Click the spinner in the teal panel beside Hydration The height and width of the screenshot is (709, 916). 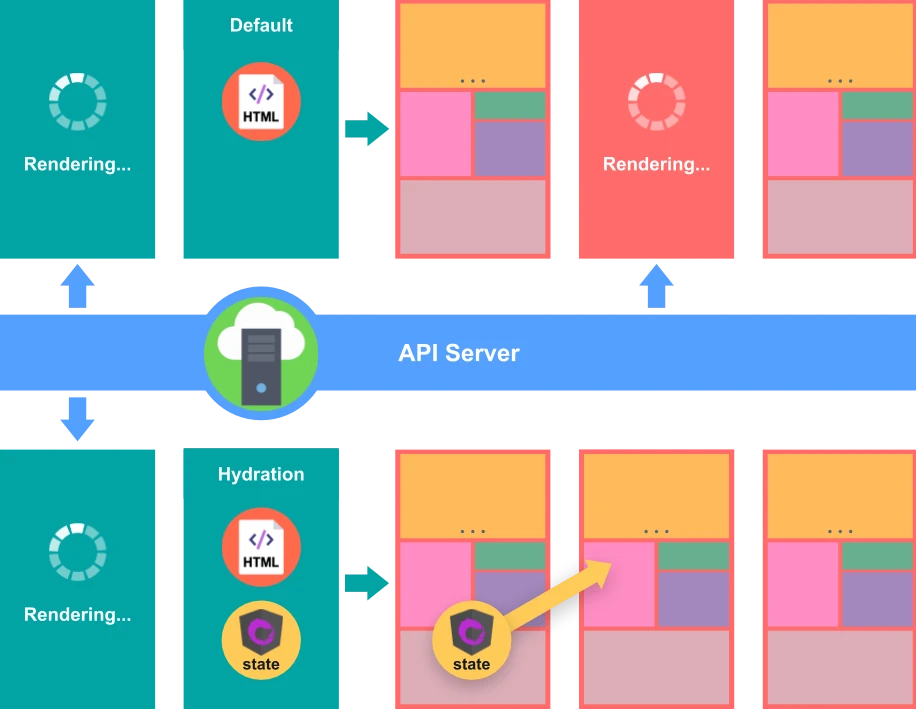click(78, 552)
